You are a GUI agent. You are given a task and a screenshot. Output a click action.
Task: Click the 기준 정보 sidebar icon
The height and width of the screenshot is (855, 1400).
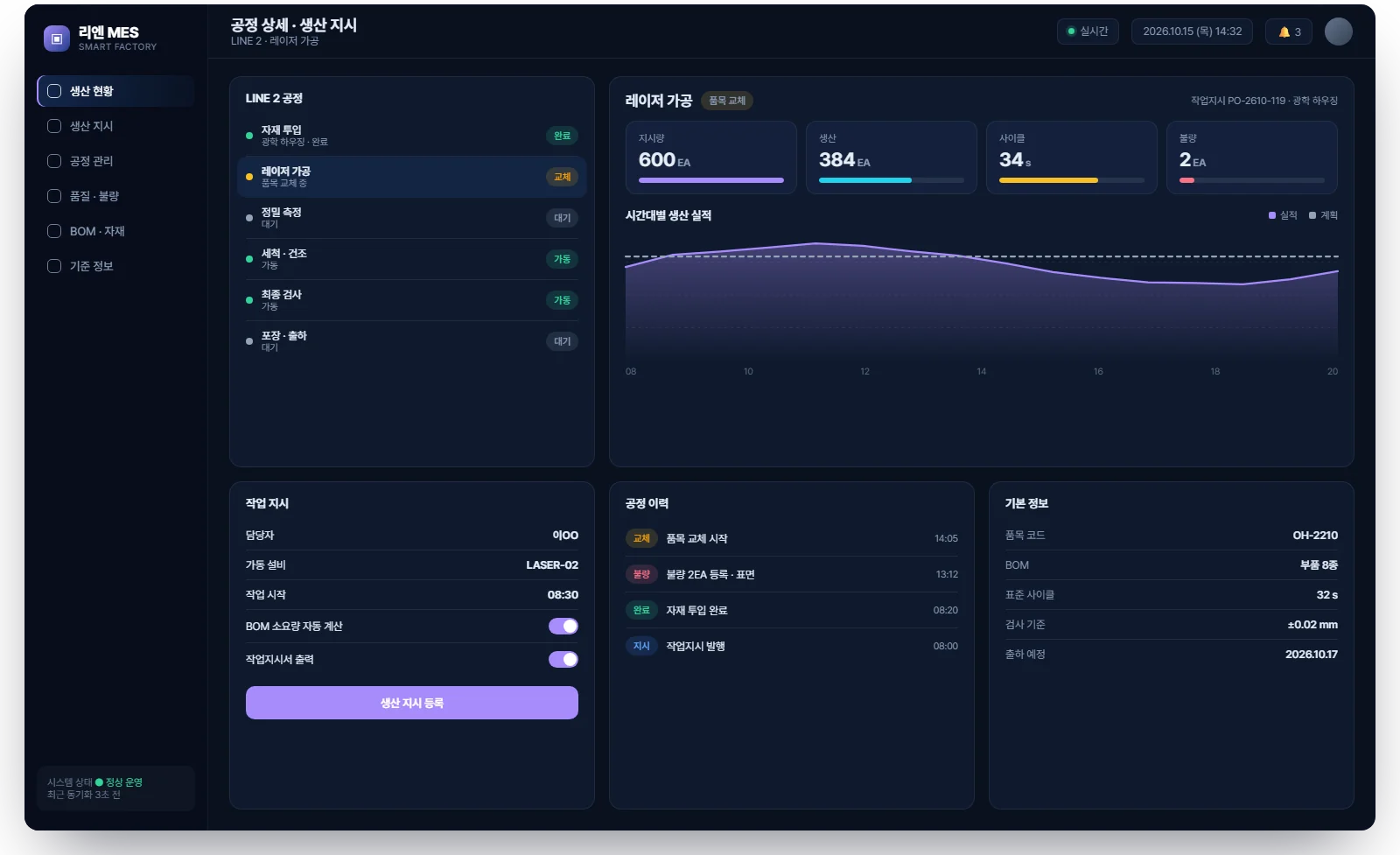tap(54, 266)
